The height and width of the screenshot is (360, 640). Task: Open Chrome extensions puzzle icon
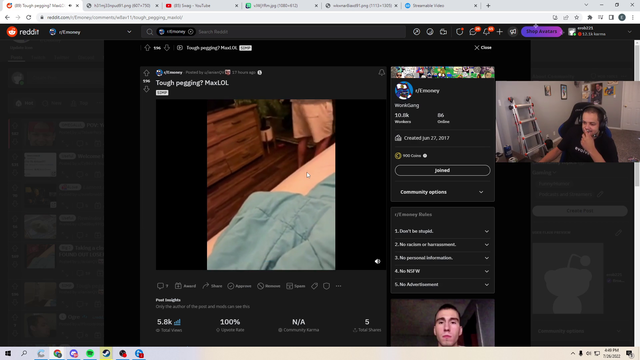590,18
